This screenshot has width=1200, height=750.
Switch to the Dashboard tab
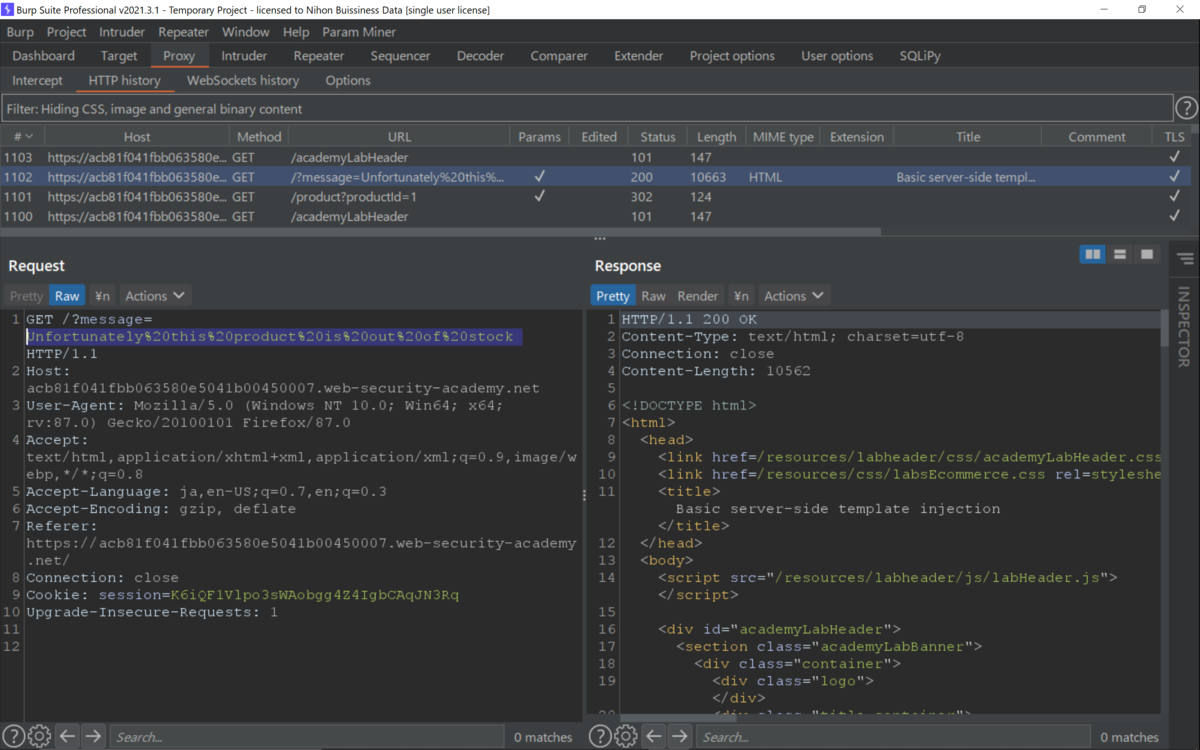(x=44, y=56)
